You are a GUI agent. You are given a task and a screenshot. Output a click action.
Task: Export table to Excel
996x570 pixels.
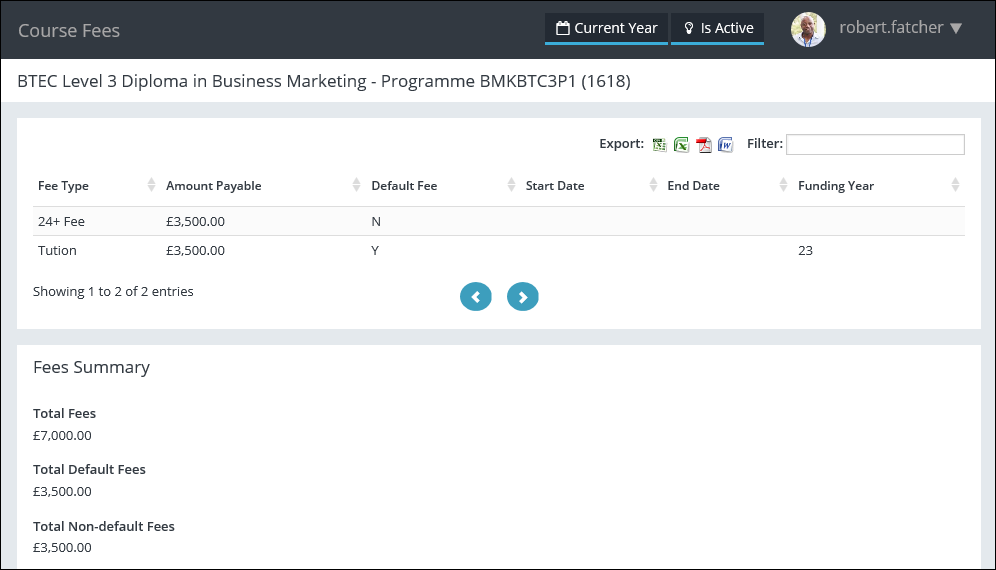click(681, 145)
